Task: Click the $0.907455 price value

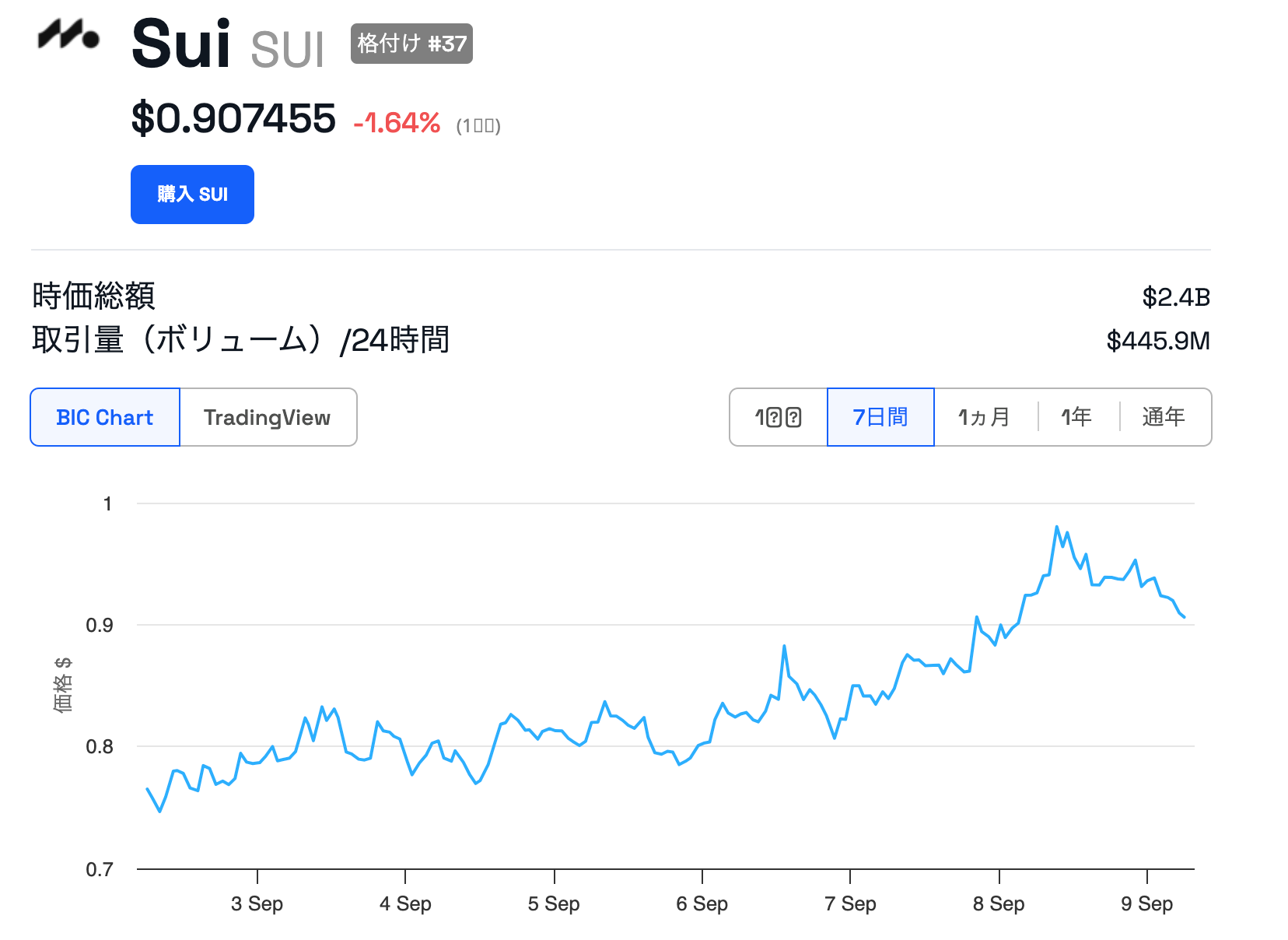Action: (x=233, y=119)
